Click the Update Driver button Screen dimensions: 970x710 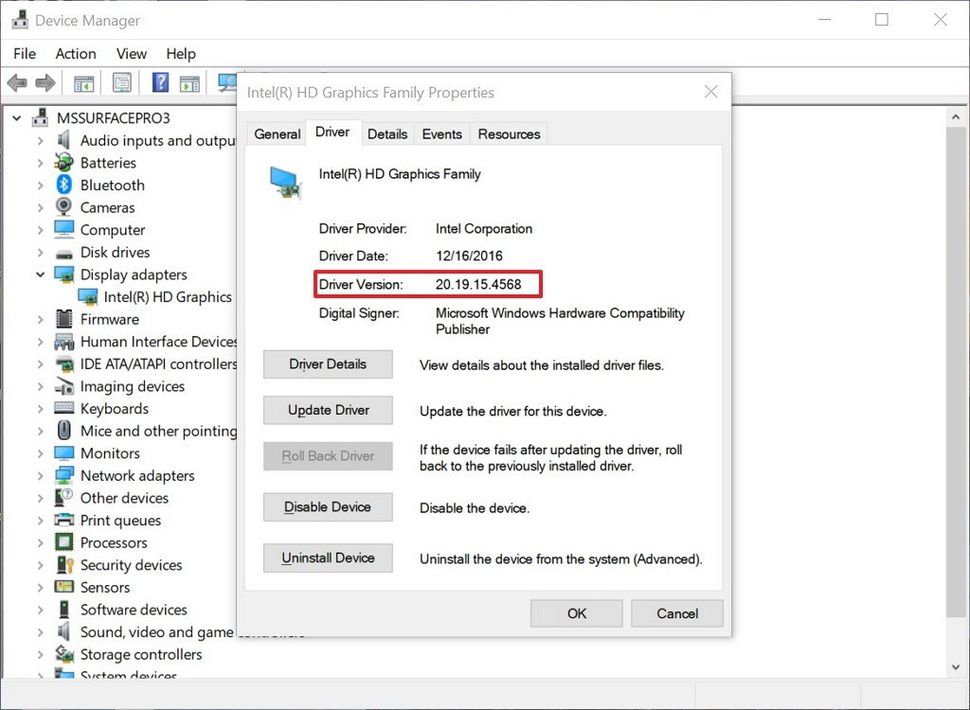(327, 410)
